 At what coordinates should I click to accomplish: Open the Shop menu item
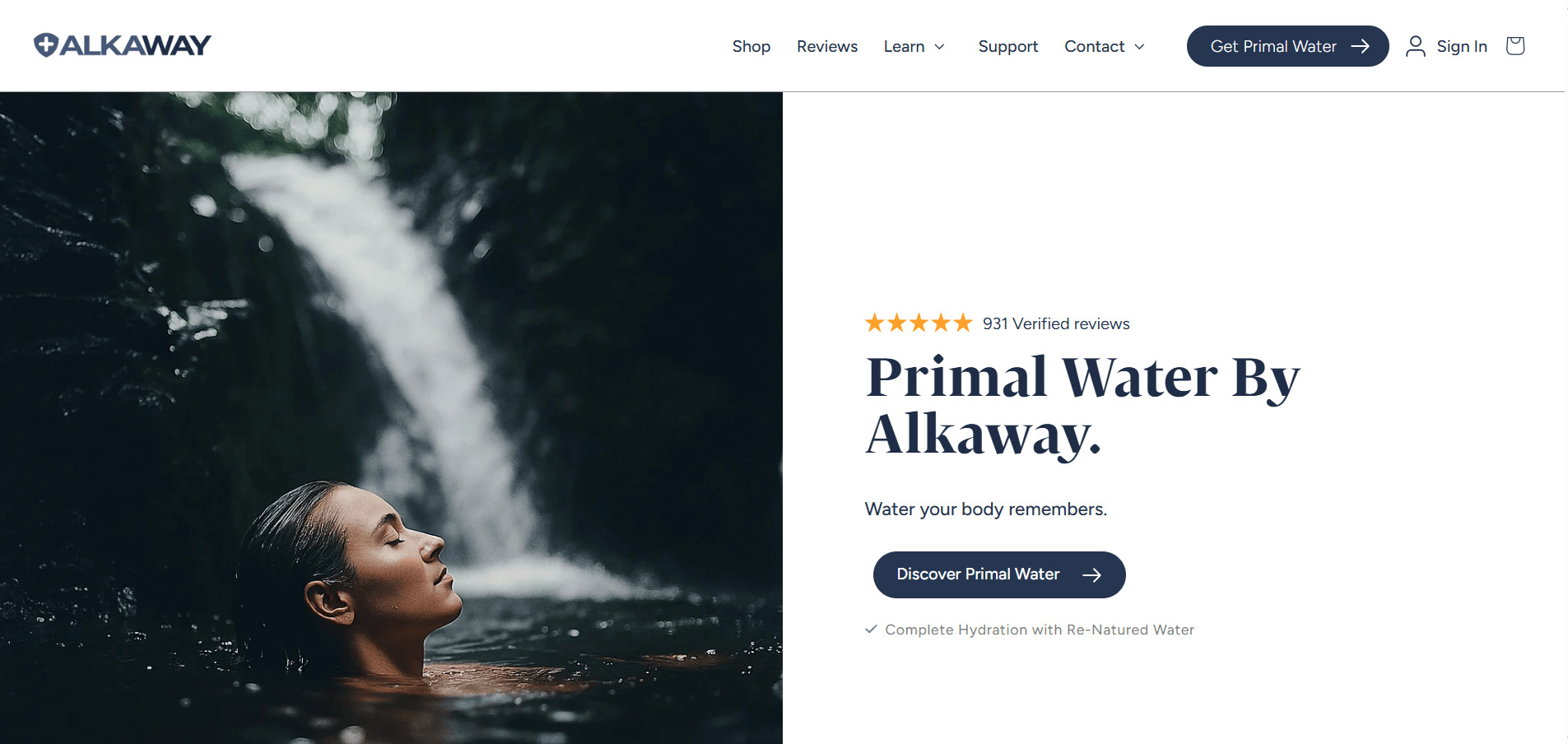click(751, 46)
